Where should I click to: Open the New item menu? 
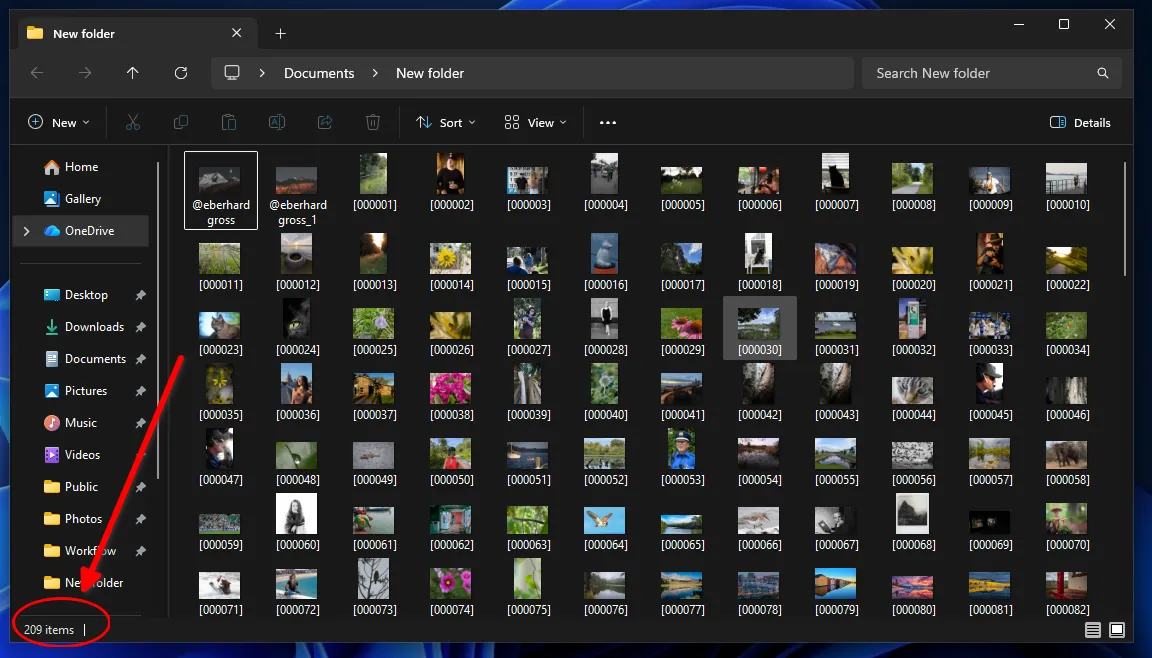(58, 122)
